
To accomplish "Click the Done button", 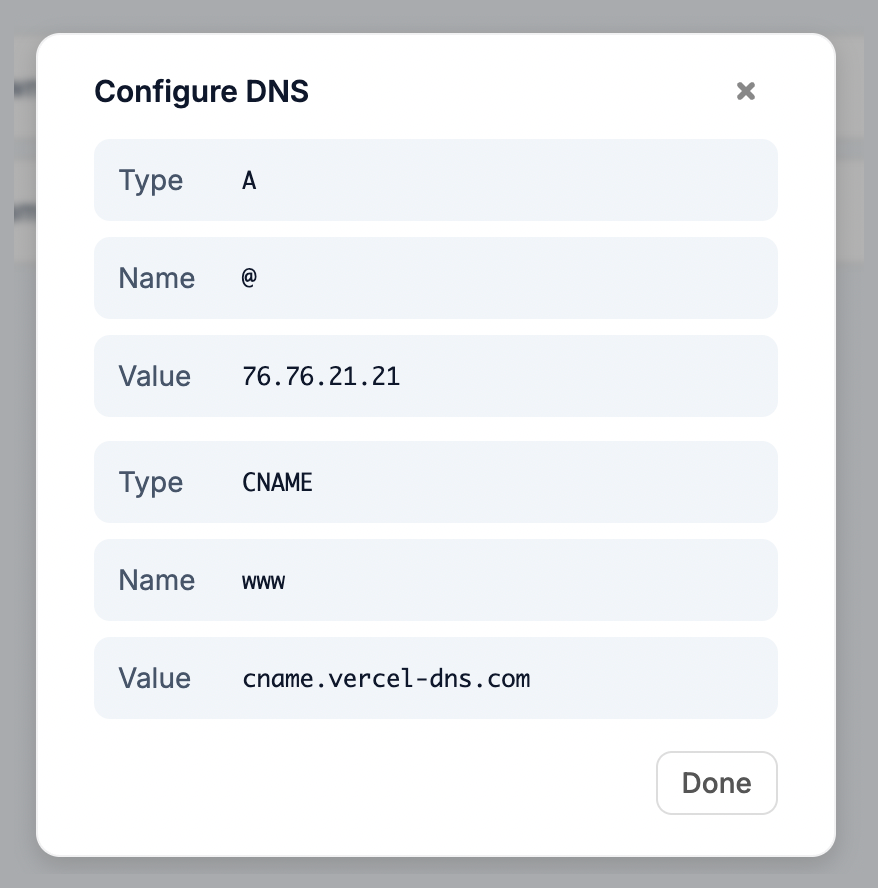I will [716, 783].
